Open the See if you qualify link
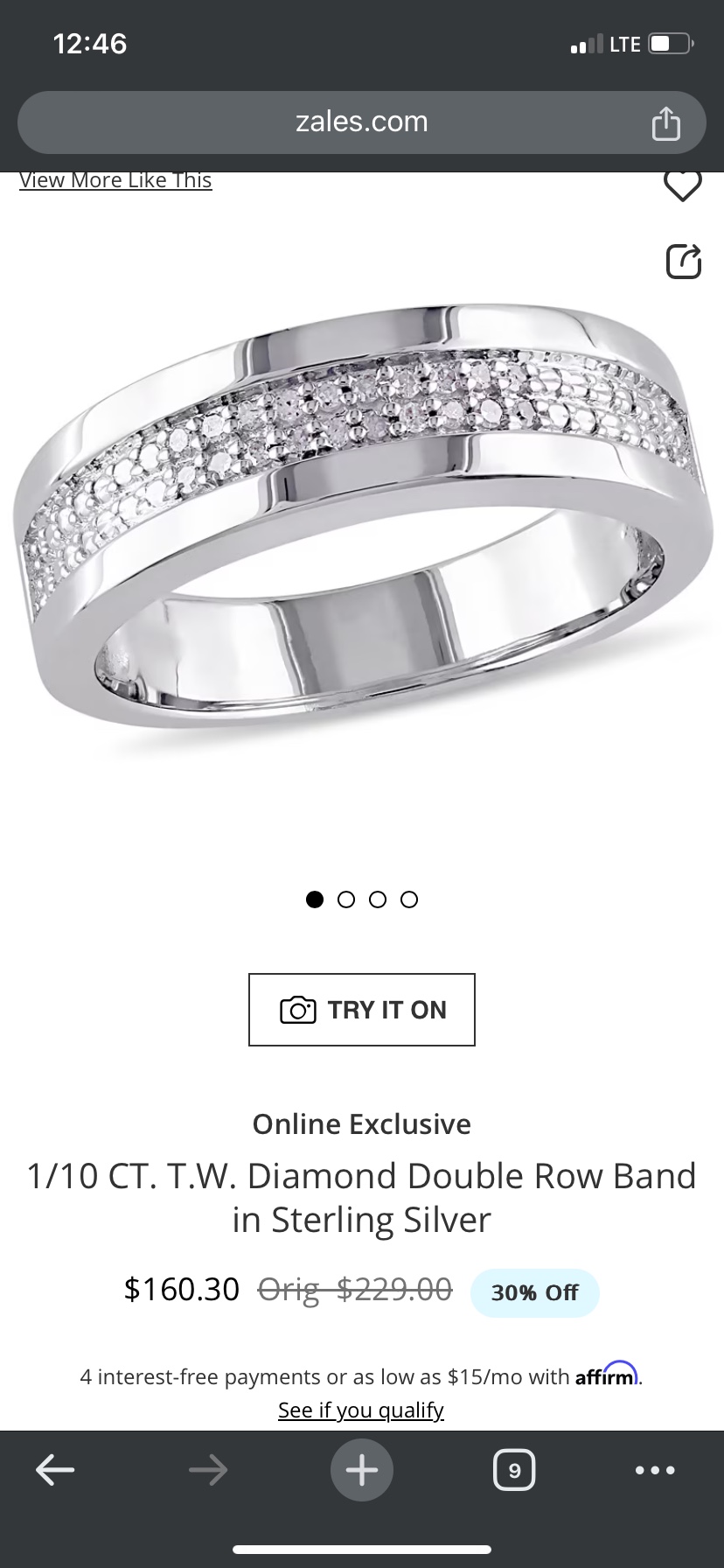Viewport: 724px width, 1568px height. 361,1410
